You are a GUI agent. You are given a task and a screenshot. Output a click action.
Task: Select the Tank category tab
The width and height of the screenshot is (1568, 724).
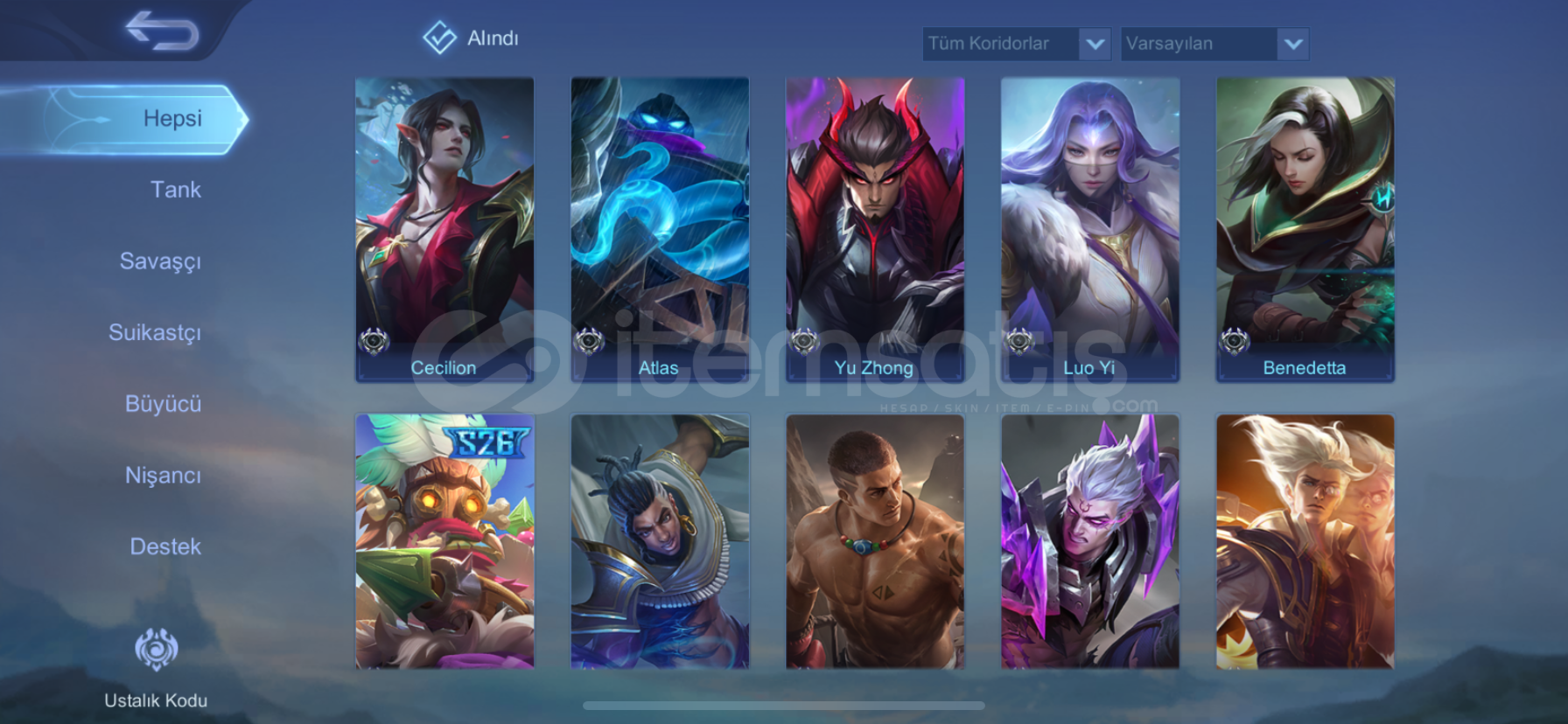176,190
